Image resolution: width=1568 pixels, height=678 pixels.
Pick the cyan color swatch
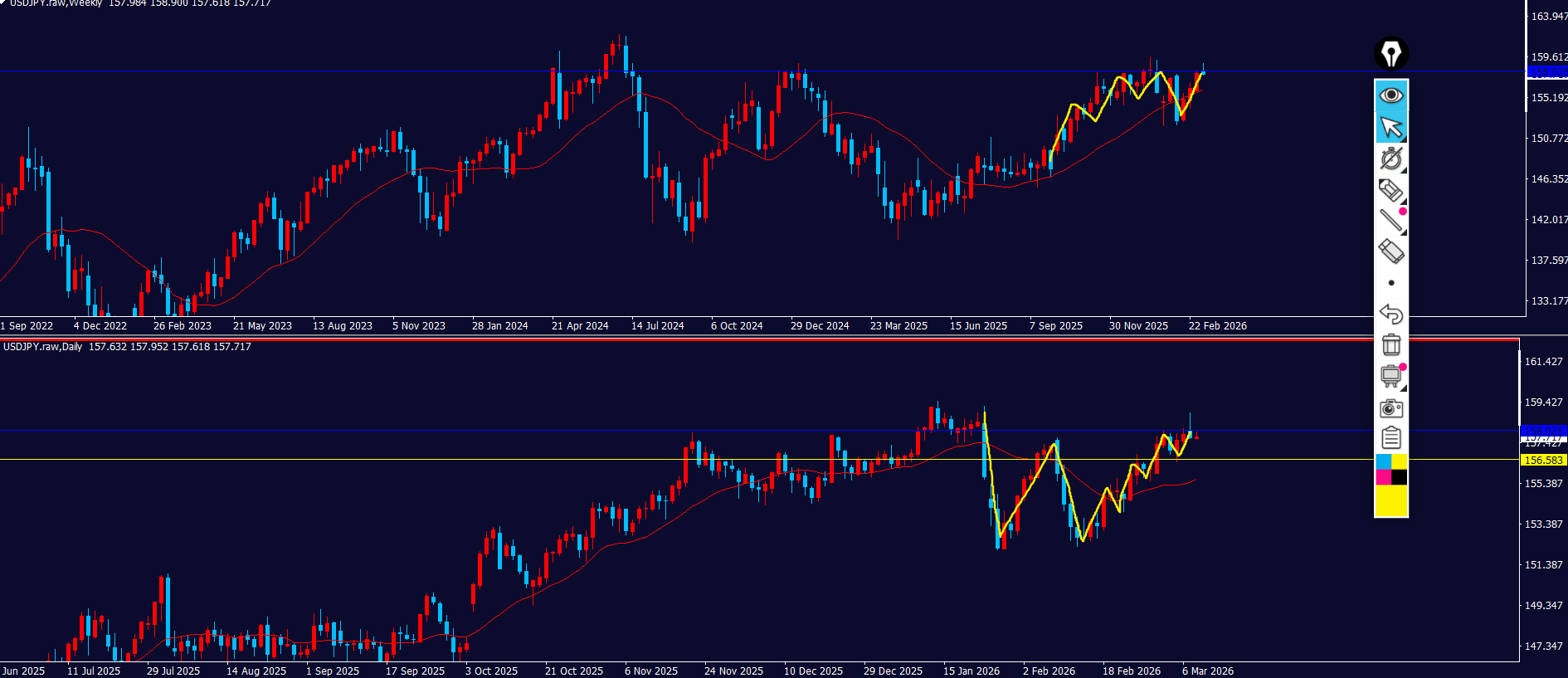click(1383, 461)
